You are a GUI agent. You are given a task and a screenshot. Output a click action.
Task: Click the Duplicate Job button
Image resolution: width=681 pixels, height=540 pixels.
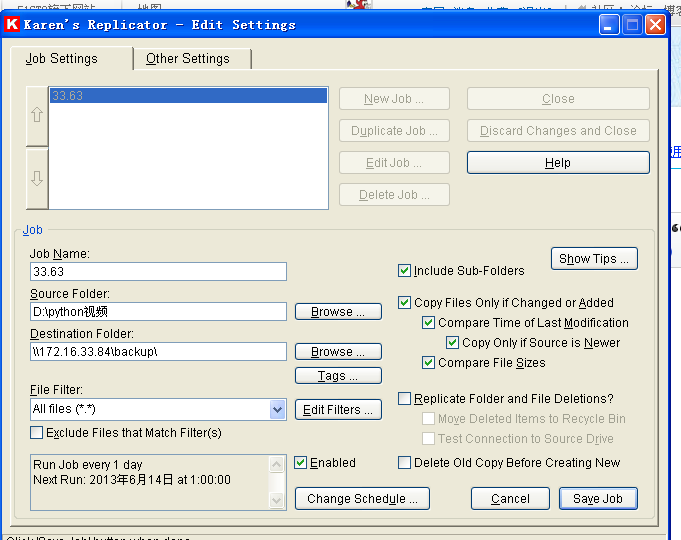[x=394, y=131]
